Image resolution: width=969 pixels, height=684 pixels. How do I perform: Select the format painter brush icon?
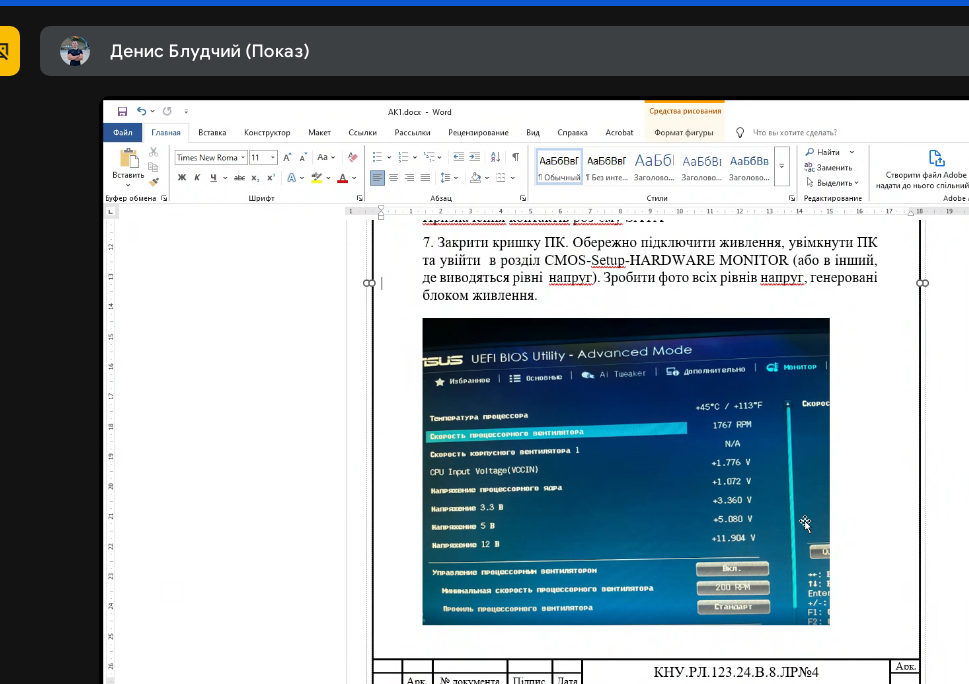(154, 182)
